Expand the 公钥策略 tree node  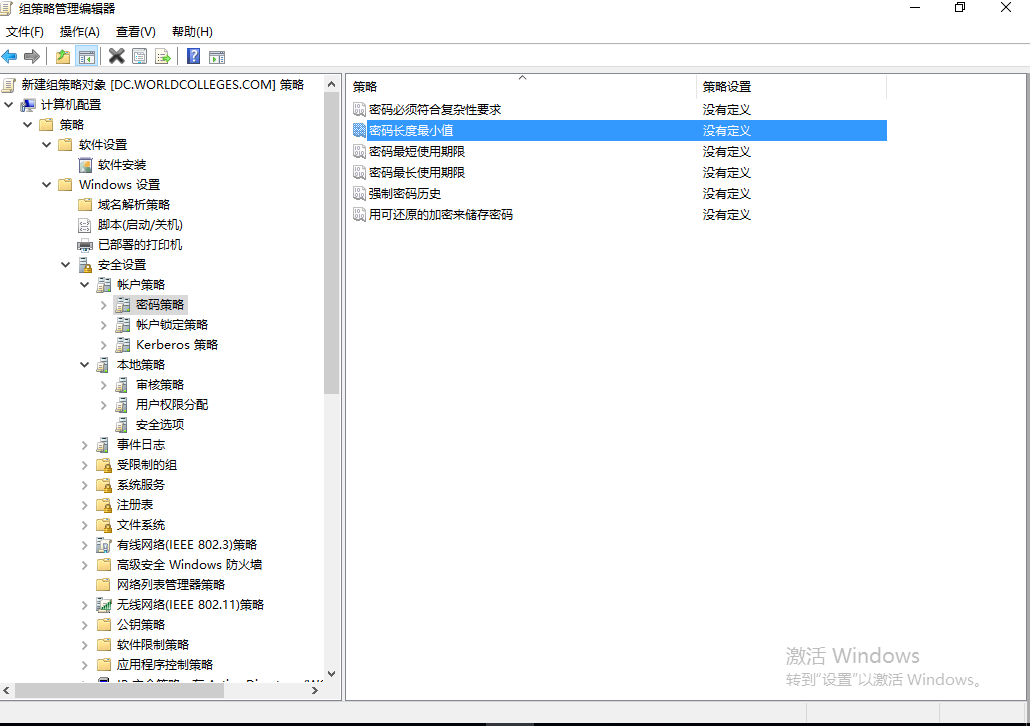(84, 624)
